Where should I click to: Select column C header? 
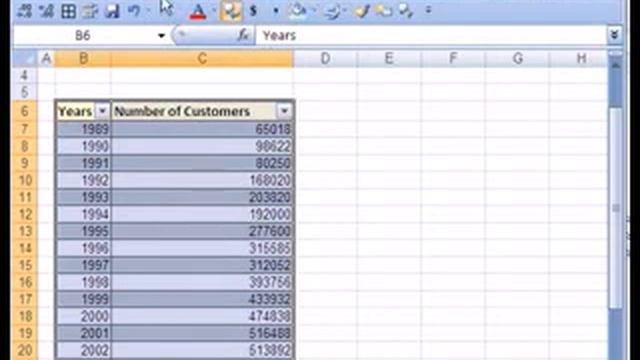202,59
